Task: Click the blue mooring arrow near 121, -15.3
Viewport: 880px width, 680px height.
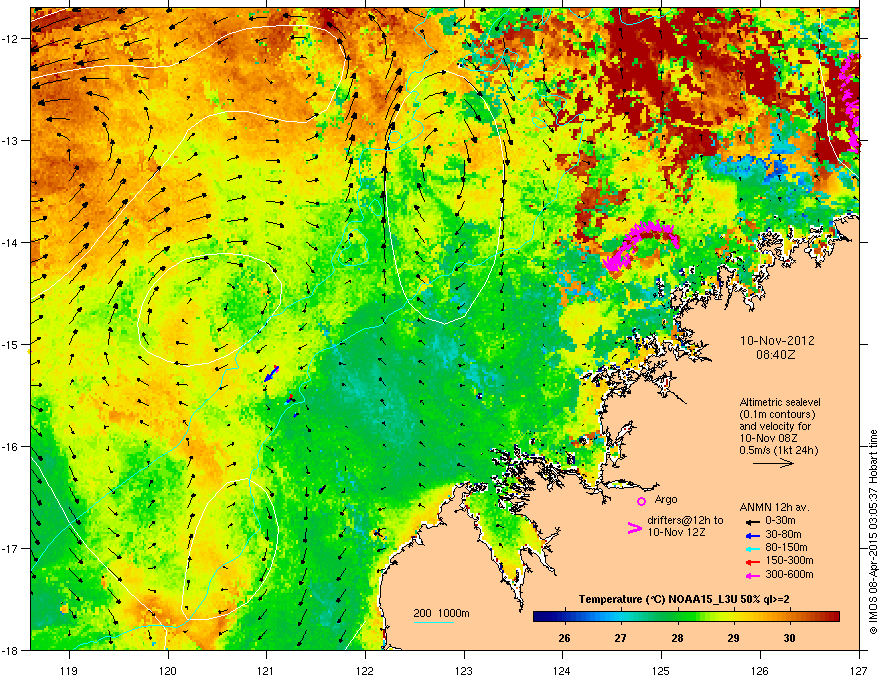Action: [x=272, y=374]
